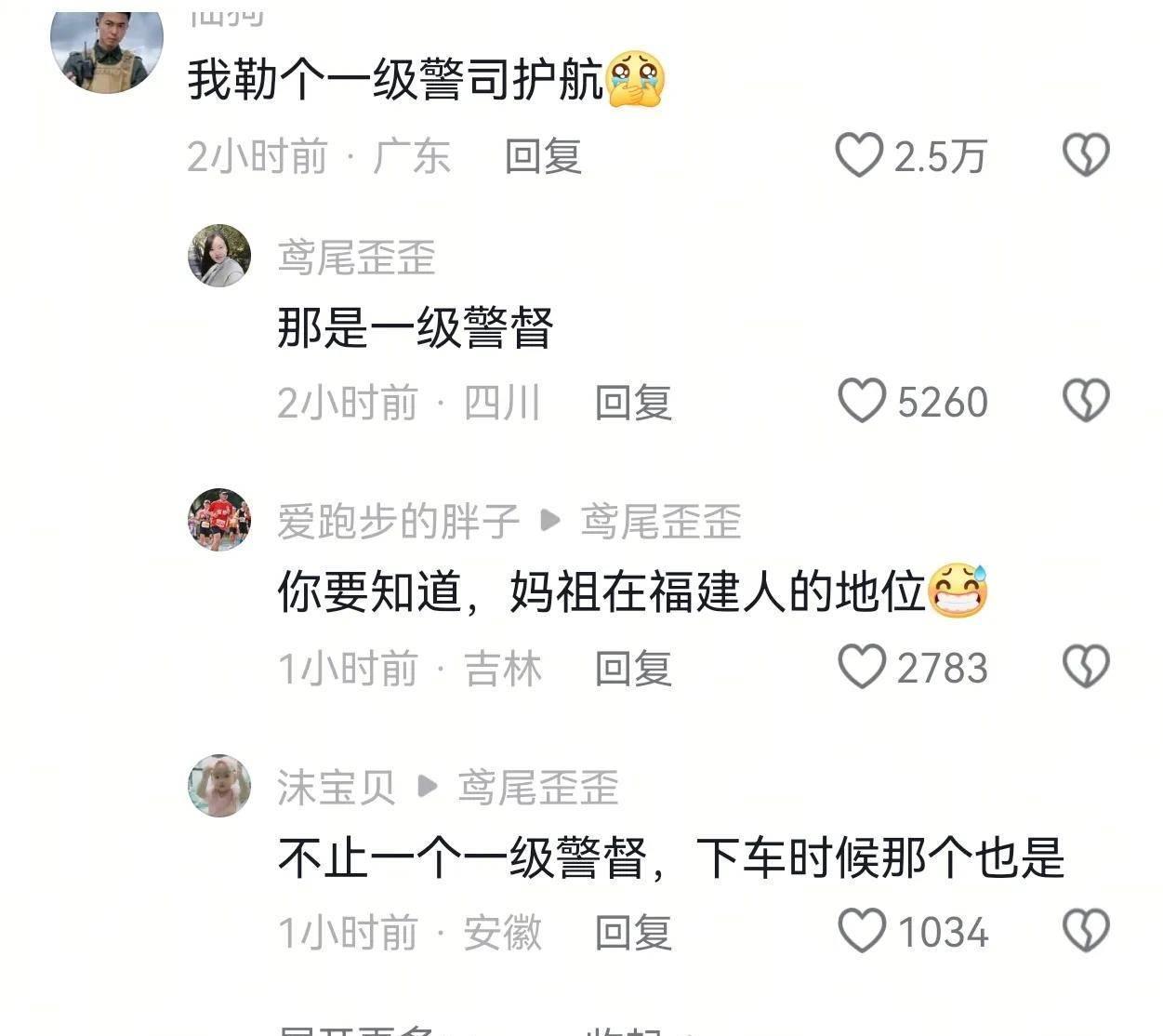Dislike the 一级警司护航 comment

click(1086, 155)
